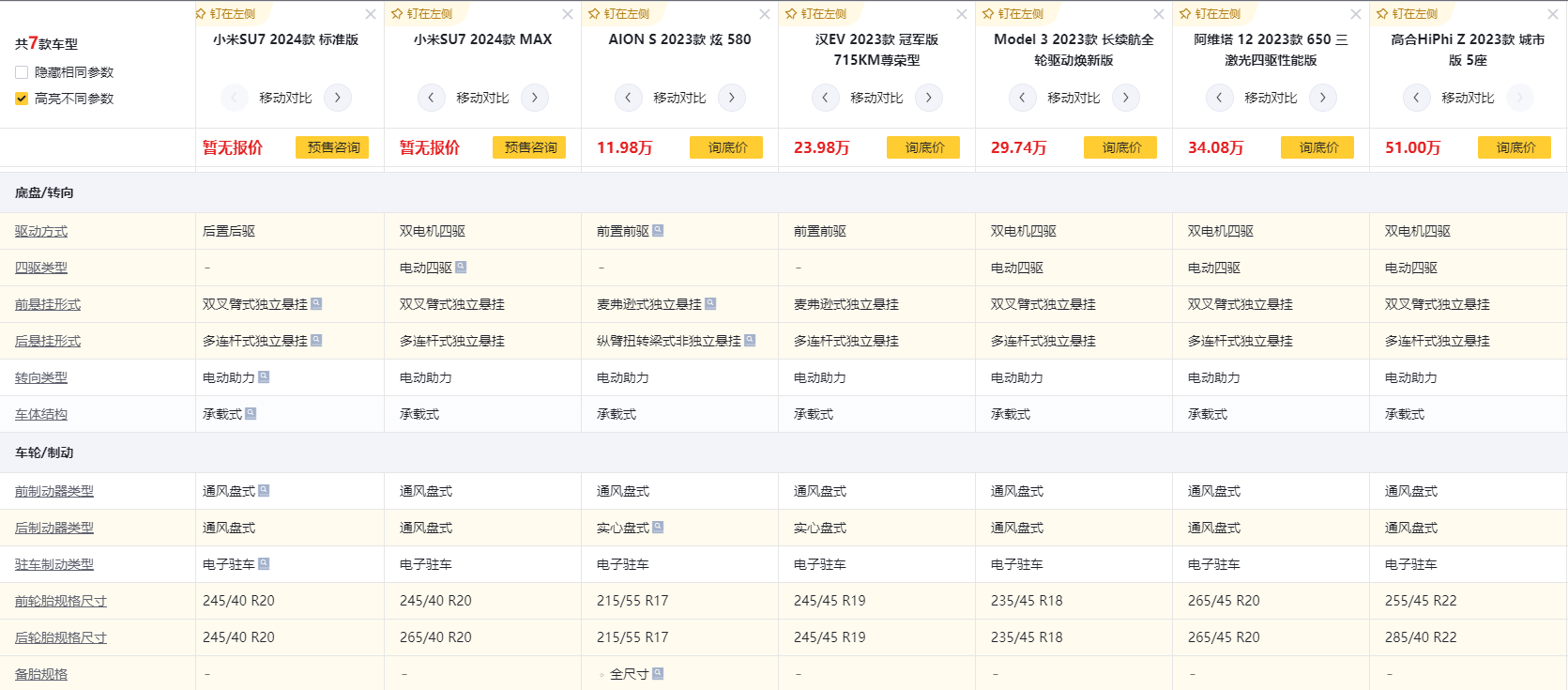Pin 汉EV 2023款 冠军版 to left
Viewport: 1568px width, 690px height.
click(816, 14)
